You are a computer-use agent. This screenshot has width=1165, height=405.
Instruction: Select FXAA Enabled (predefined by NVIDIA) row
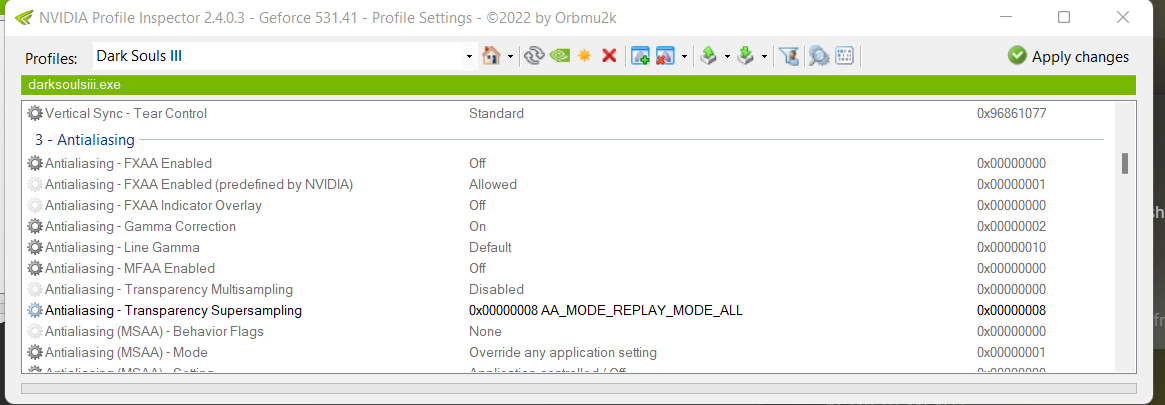click(x=568, y=184)
